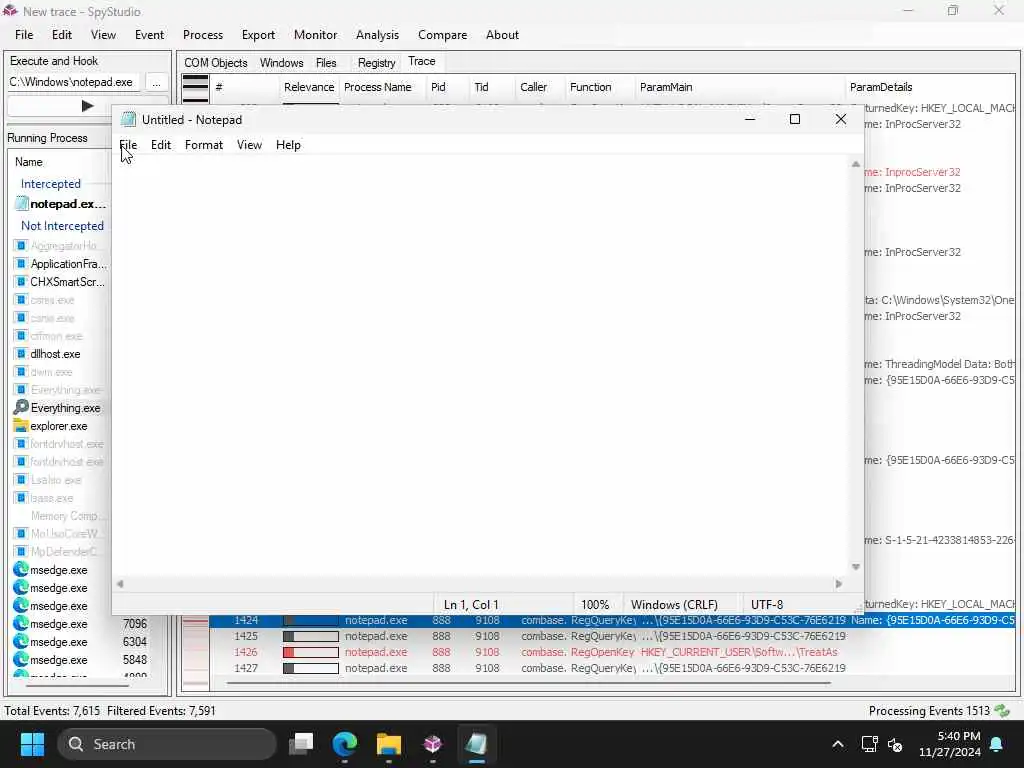Click Notepad's vertical scrollbar down arrow
Screen dimensions: 1024x768
click(856, 567)
